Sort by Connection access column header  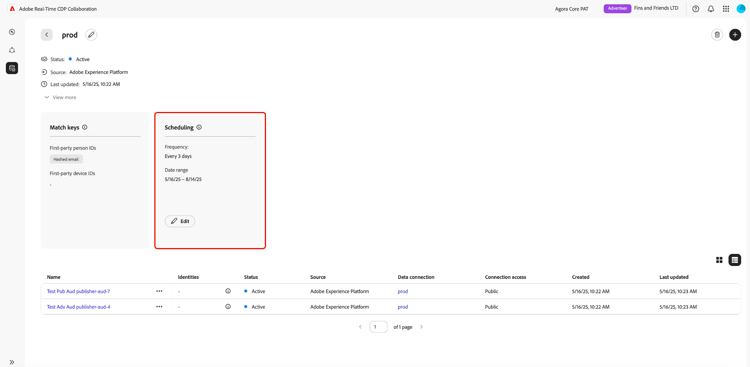(x=505, y=277)
